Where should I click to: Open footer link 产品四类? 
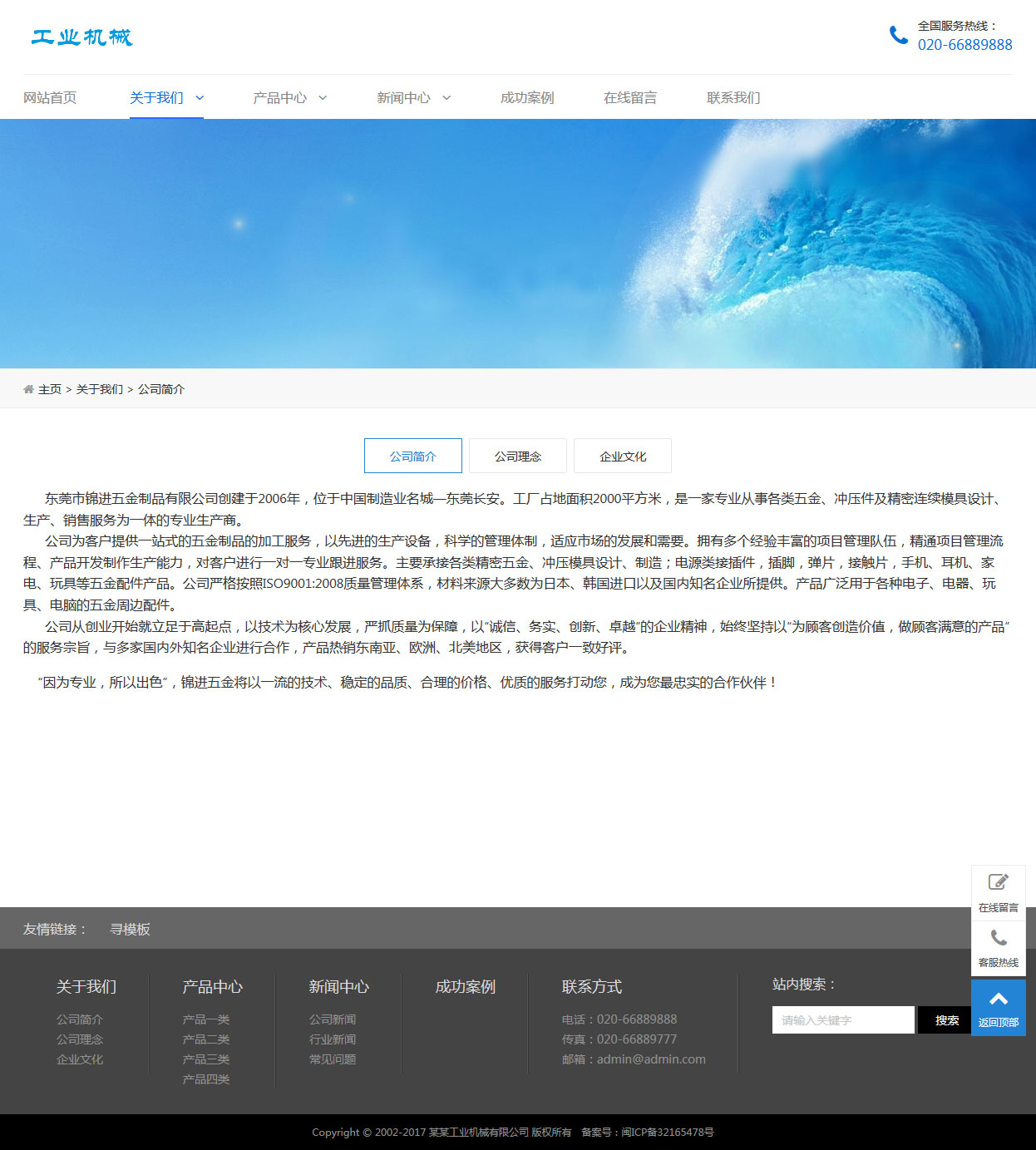pos(206,1079)
